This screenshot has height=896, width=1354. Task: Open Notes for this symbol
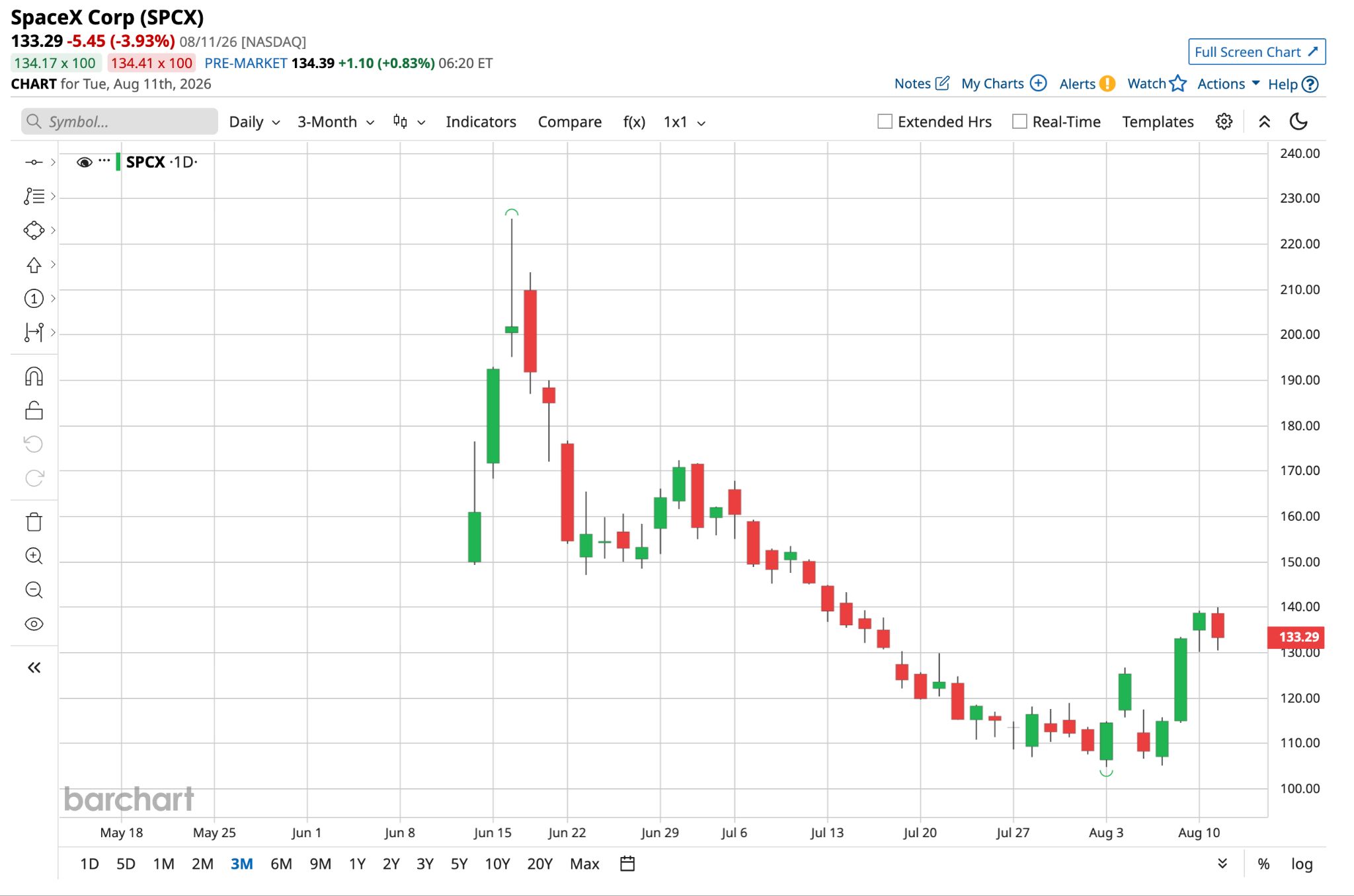922,84
